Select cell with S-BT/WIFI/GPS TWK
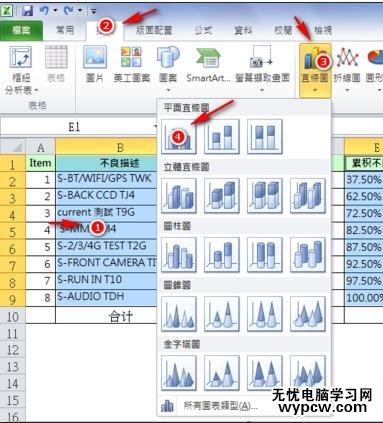Screen dimensions: 383x423 [x=106, y=179]
